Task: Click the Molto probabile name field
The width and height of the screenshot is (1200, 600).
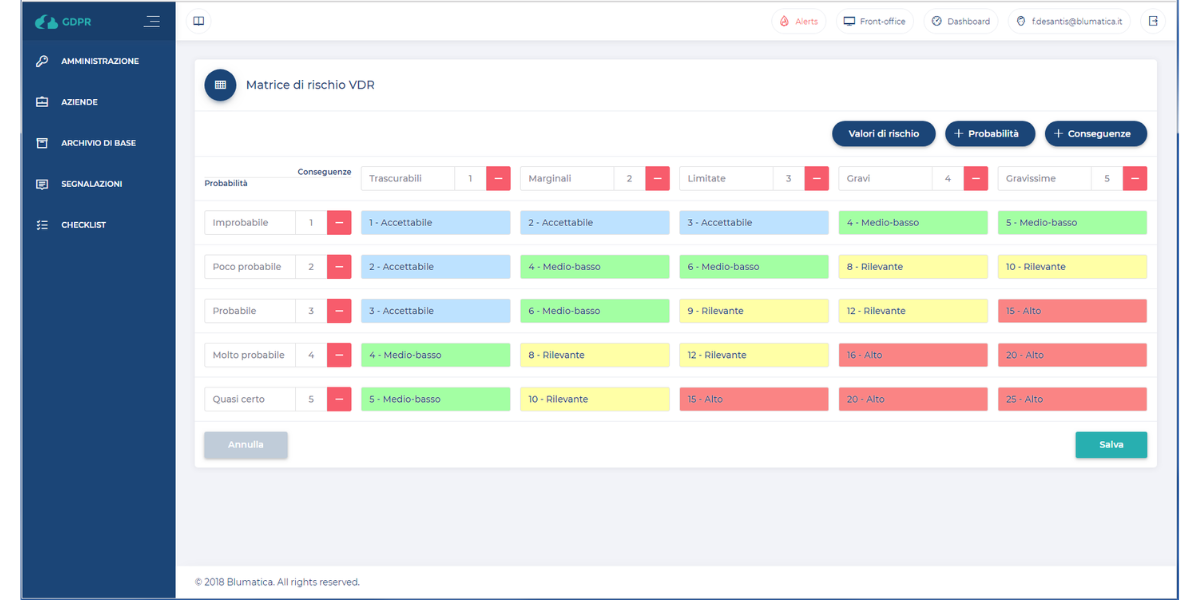Action: (x=250, y=355)
